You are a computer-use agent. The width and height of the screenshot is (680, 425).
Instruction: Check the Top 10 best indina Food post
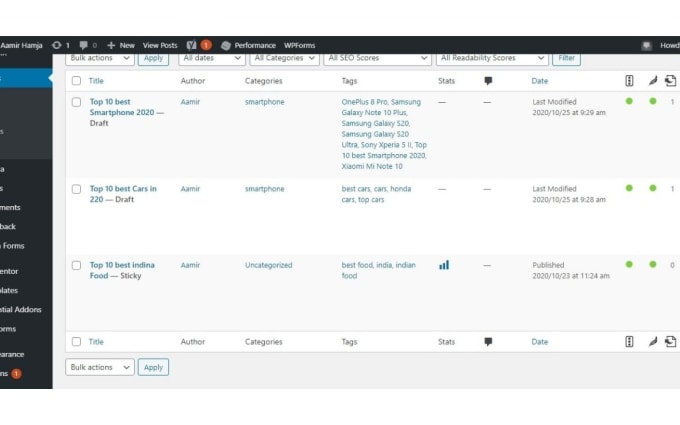pos(76,265)
